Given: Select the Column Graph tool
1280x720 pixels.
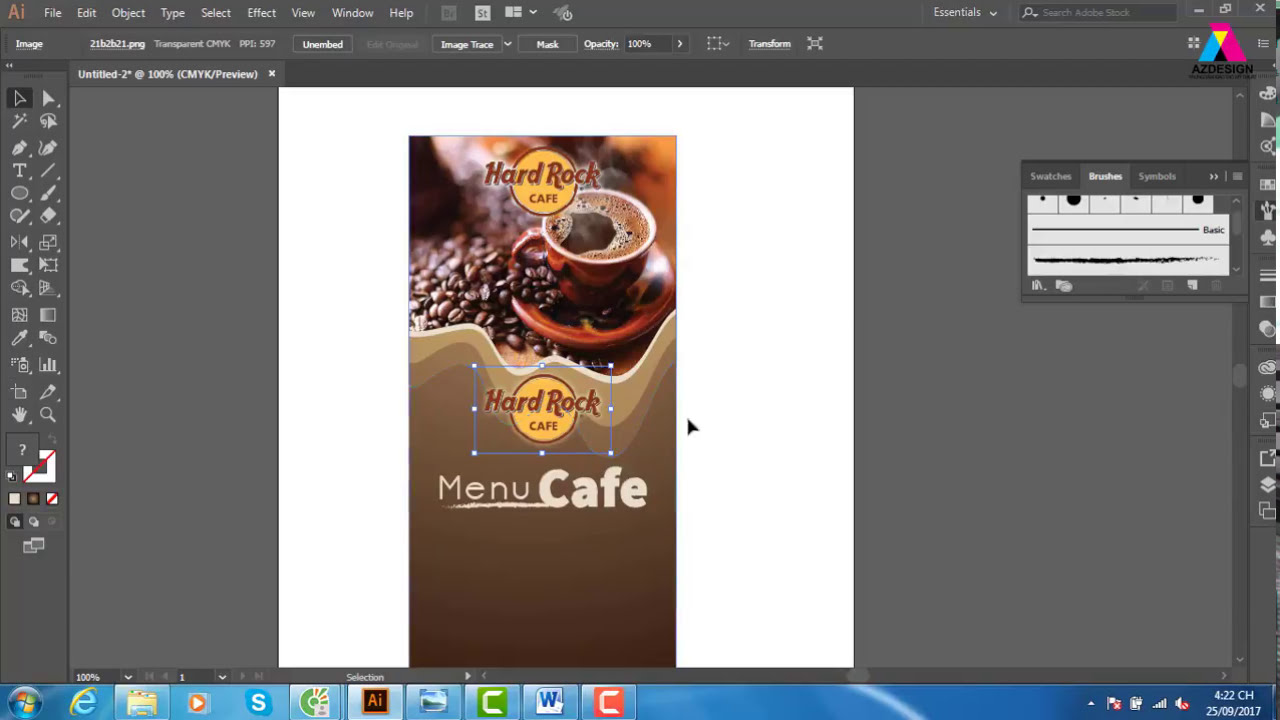Looking at the screenshot, I should (x=49, y=366).
